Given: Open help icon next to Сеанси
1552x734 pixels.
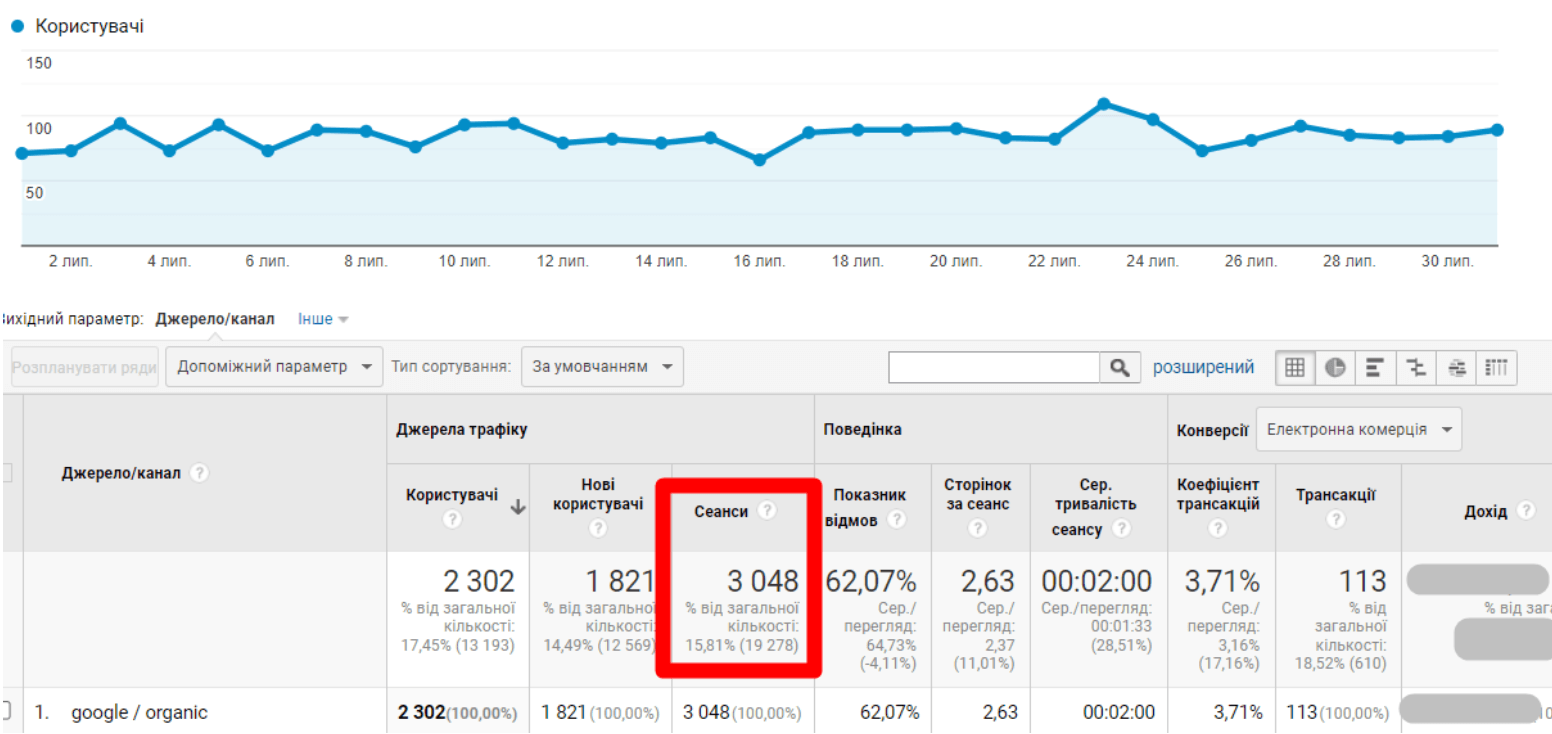Looking at the screenshot, I should click(x=767, y=510).
